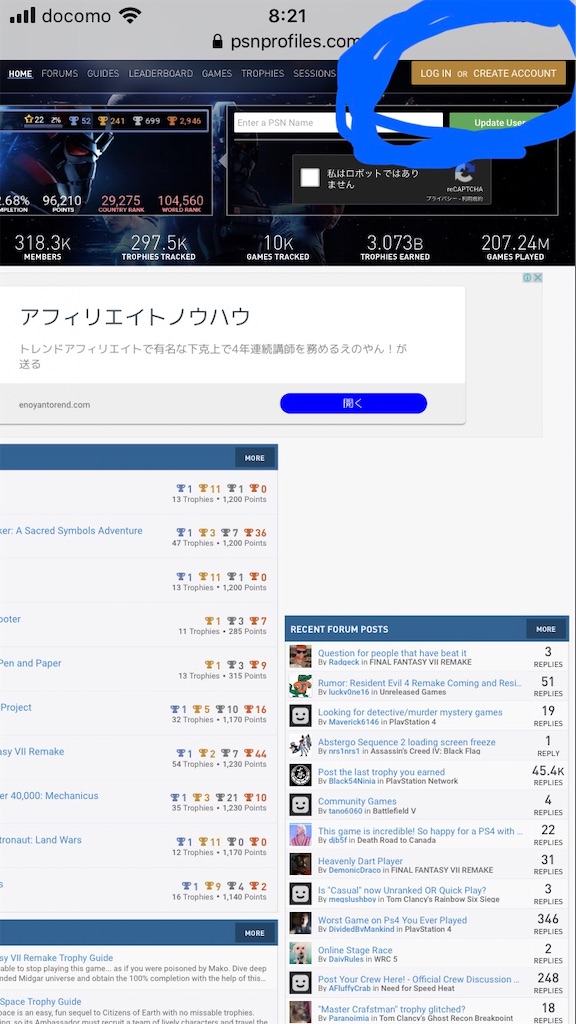This screenshot has height=1024, width=576.
Task: Click the green Update User button
Action: coord(499,123)
